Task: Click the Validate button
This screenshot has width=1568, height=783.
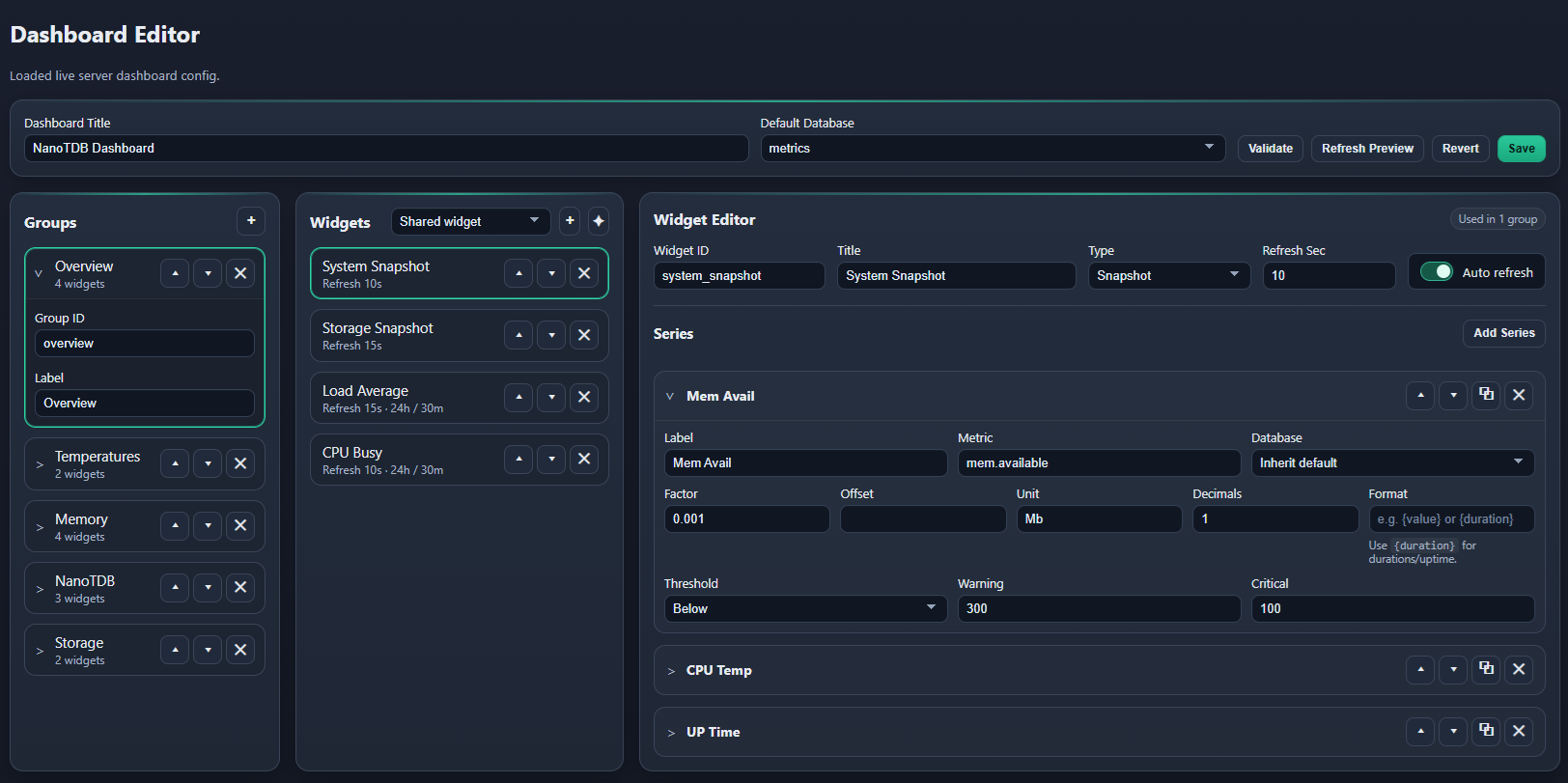Action: pos(1271,148)
